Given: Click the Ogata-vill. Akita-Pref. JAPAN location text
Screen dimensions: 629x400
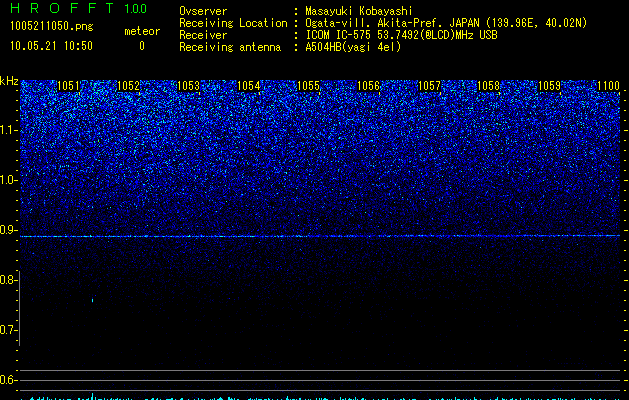Looking at the screenshot, I should coord(446,23).
